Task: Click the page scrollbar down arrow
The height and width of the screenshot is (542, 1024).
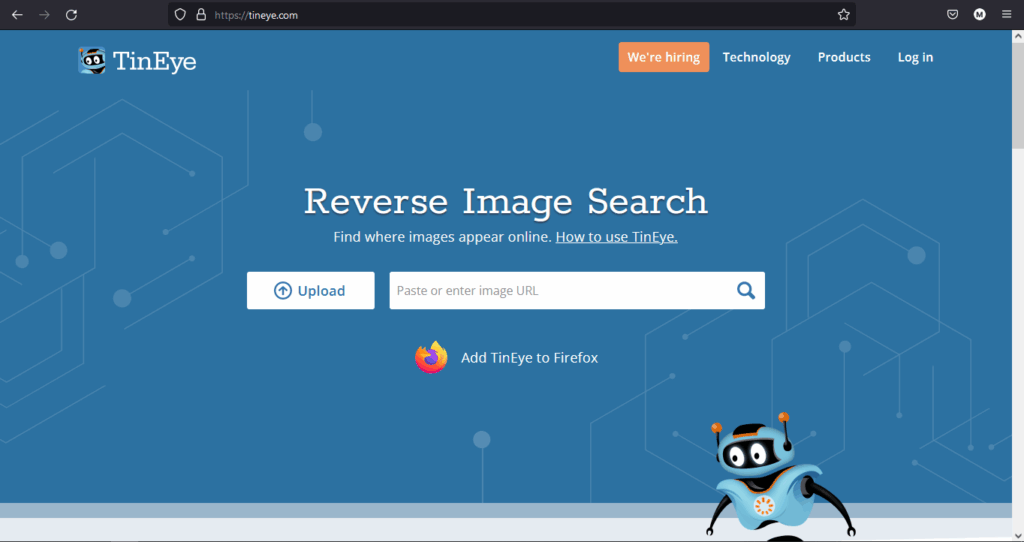Action: pos(1017,536)
